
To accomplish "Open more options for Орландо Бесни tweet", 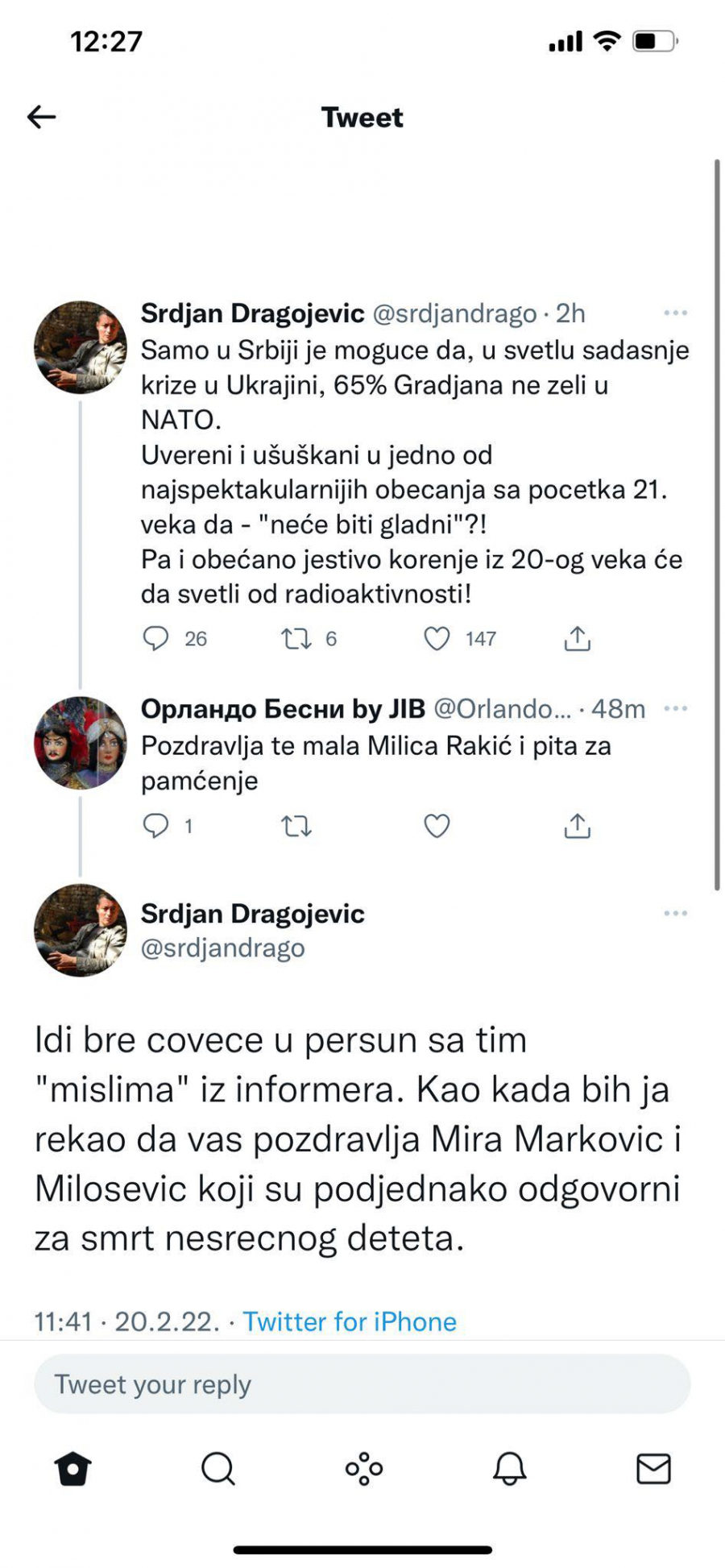I will coord(675,708).
